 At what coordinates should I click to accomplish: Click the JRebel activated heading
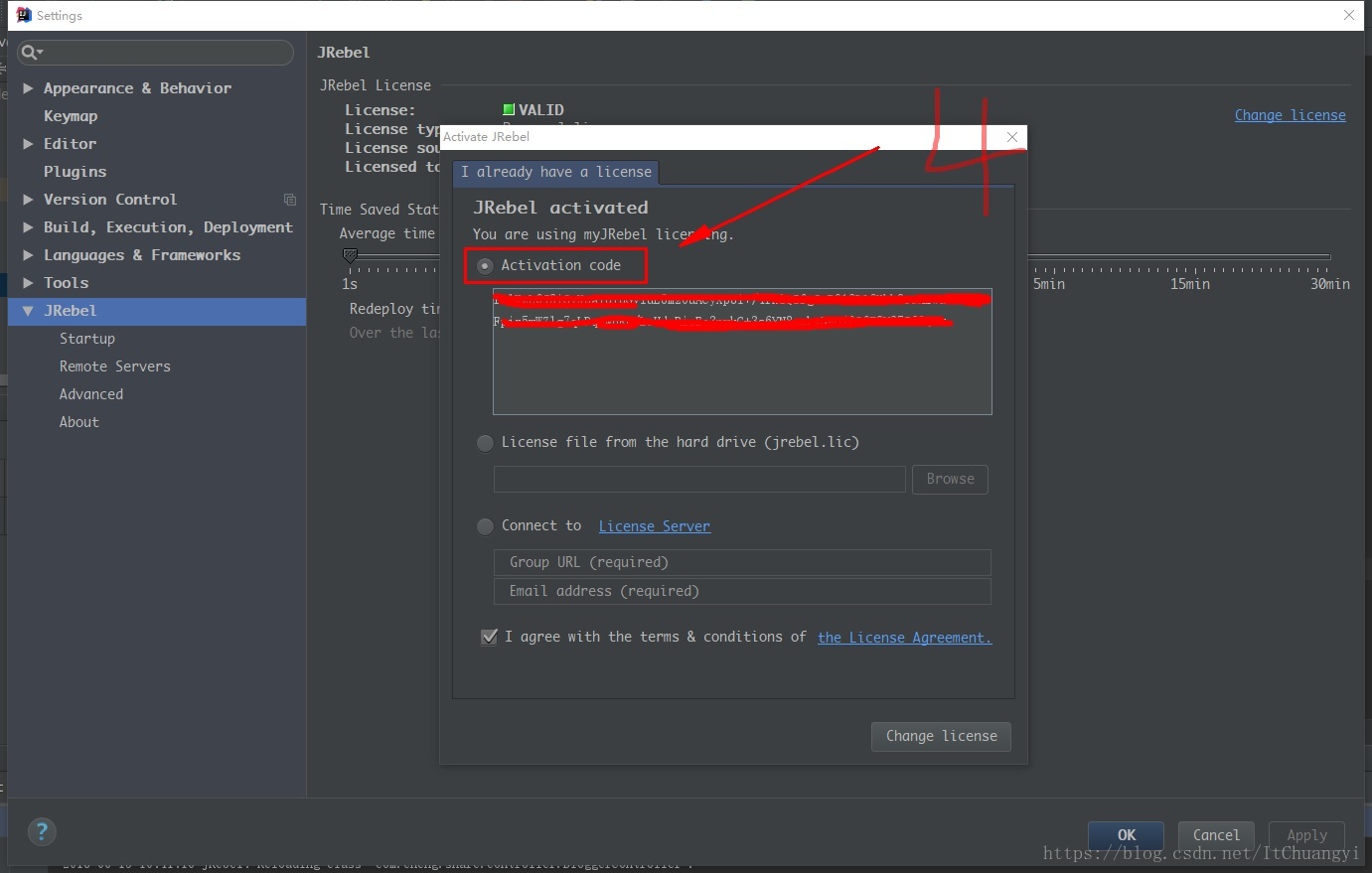click(560, 208)
